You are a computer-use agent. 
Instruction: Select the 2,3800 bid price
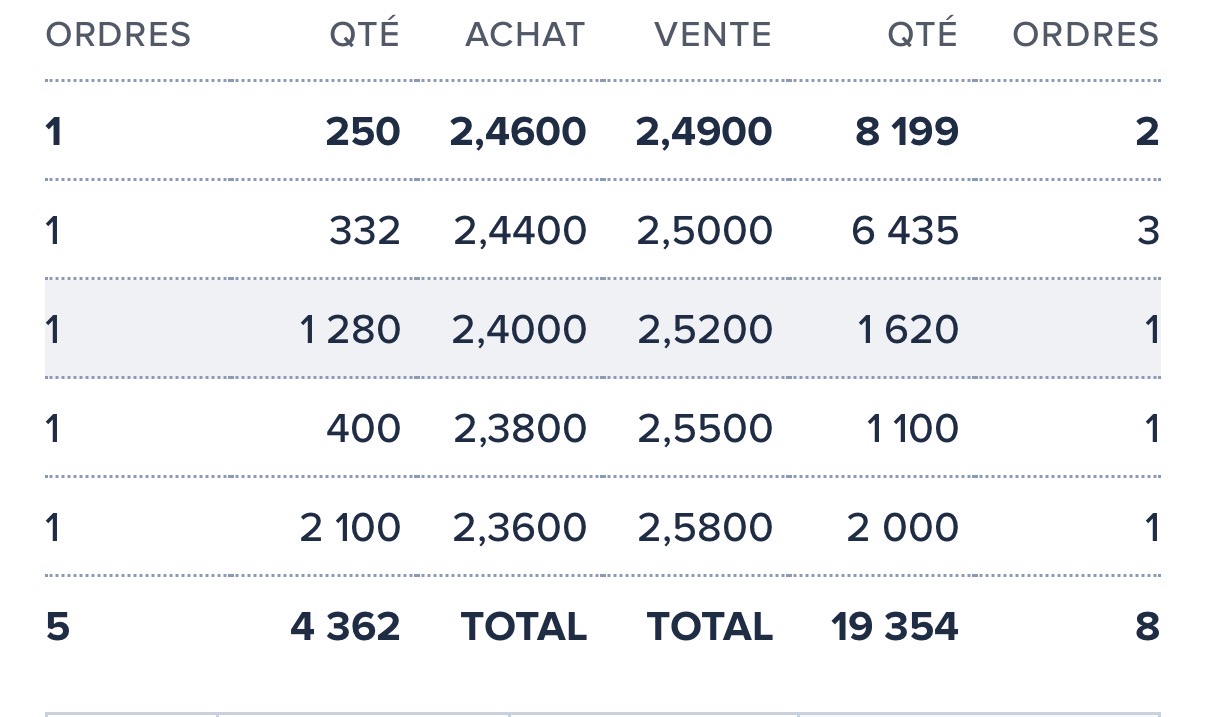520,429
